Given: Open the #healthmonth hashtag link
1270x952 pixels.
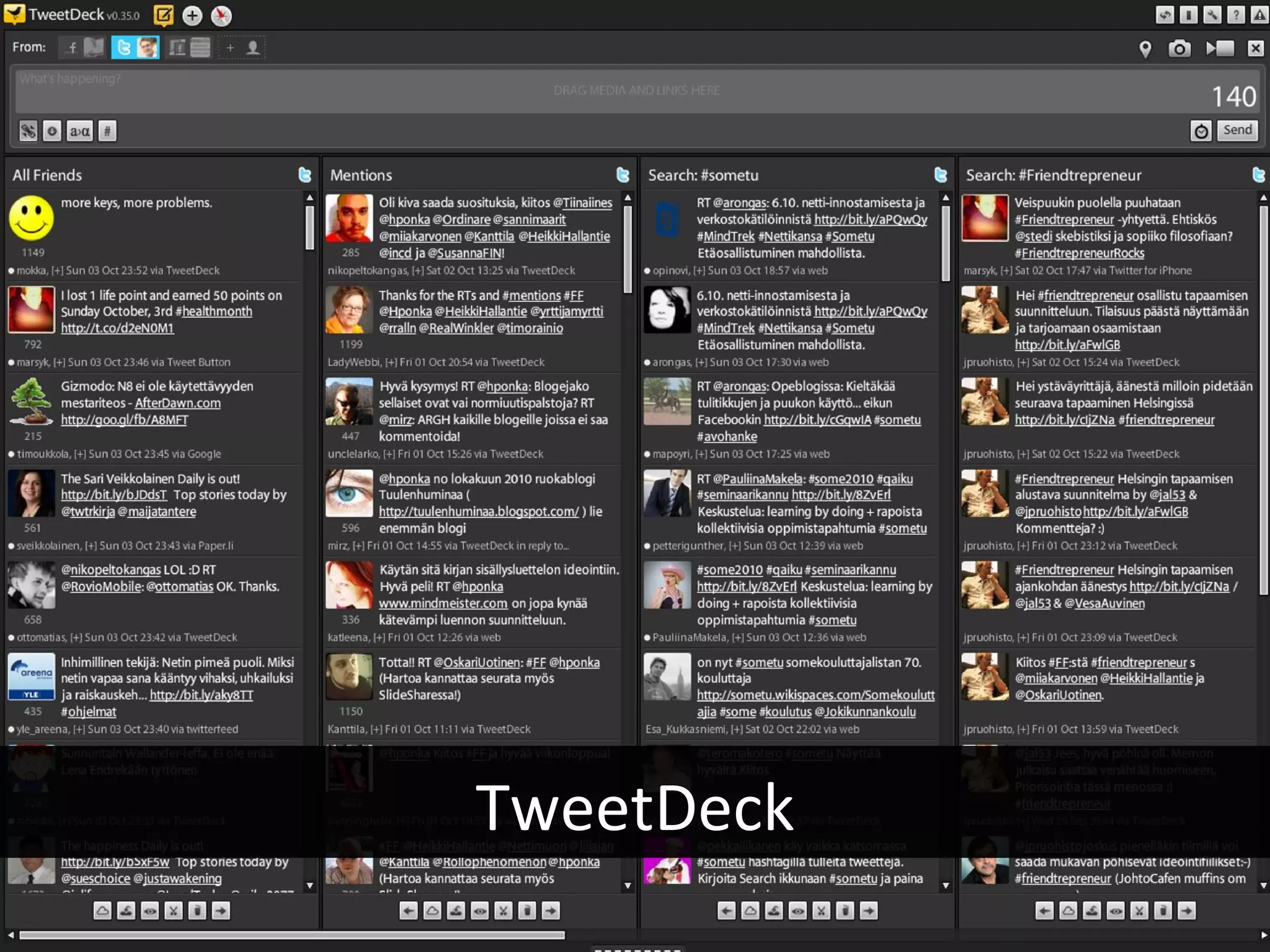Looking at the screenshot, I should coord(214,312).
